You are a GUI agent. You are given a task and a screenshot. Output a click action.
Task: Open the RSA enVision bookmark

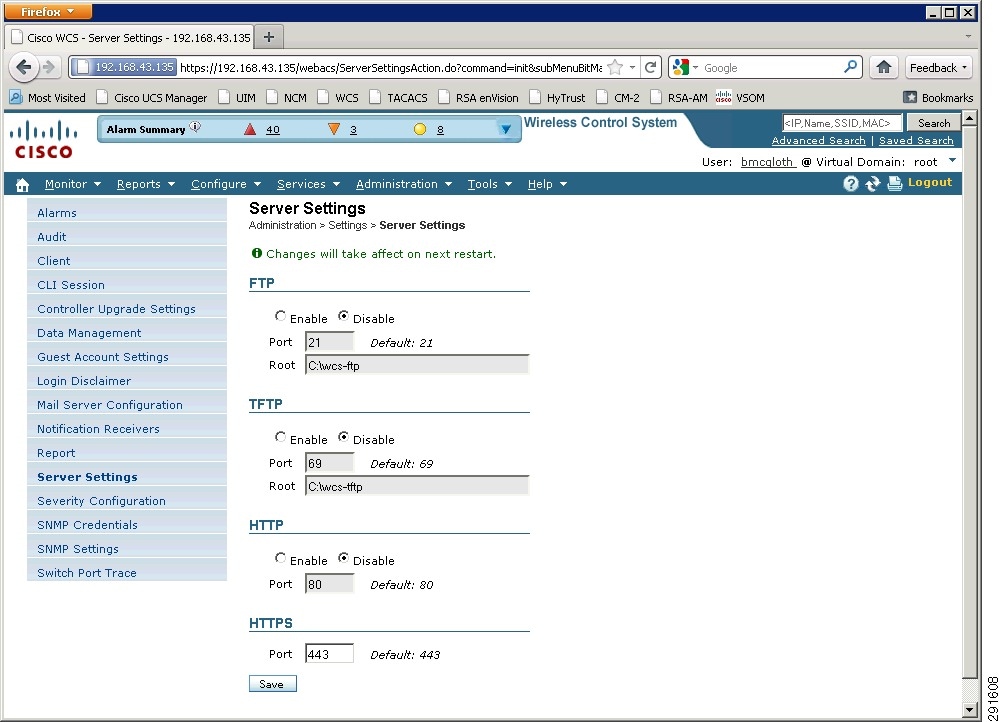click(x=478, y=97)
